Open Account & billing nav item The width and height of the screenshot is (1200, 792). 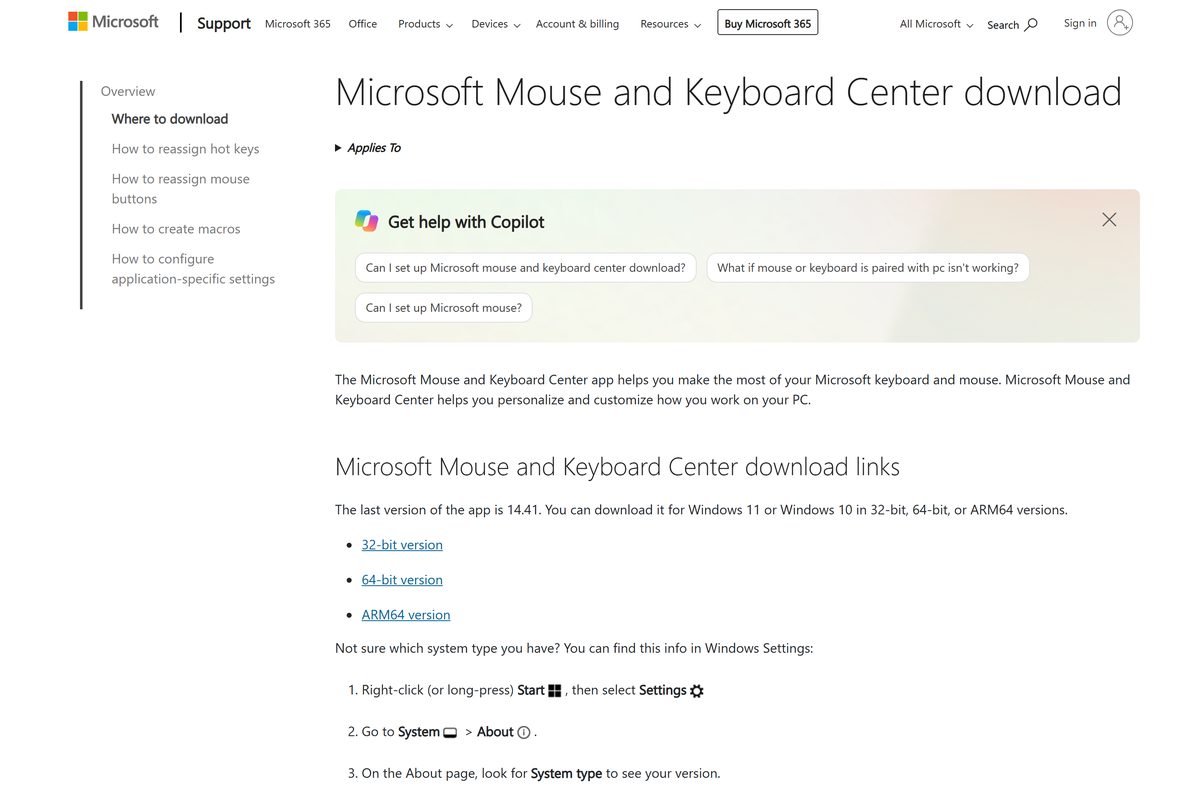coord(577,24)
